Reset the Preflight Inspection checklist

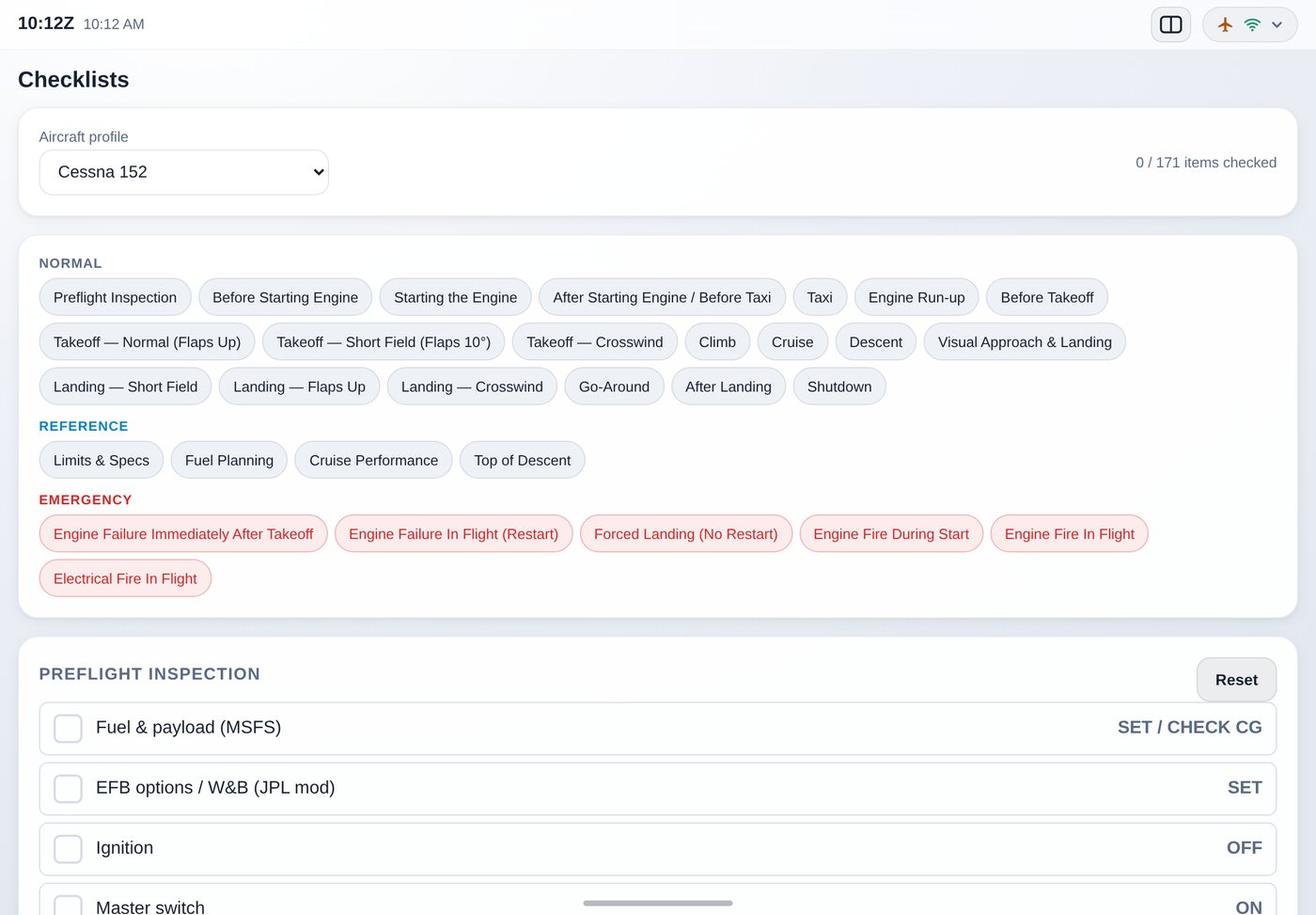[1236, 680]
